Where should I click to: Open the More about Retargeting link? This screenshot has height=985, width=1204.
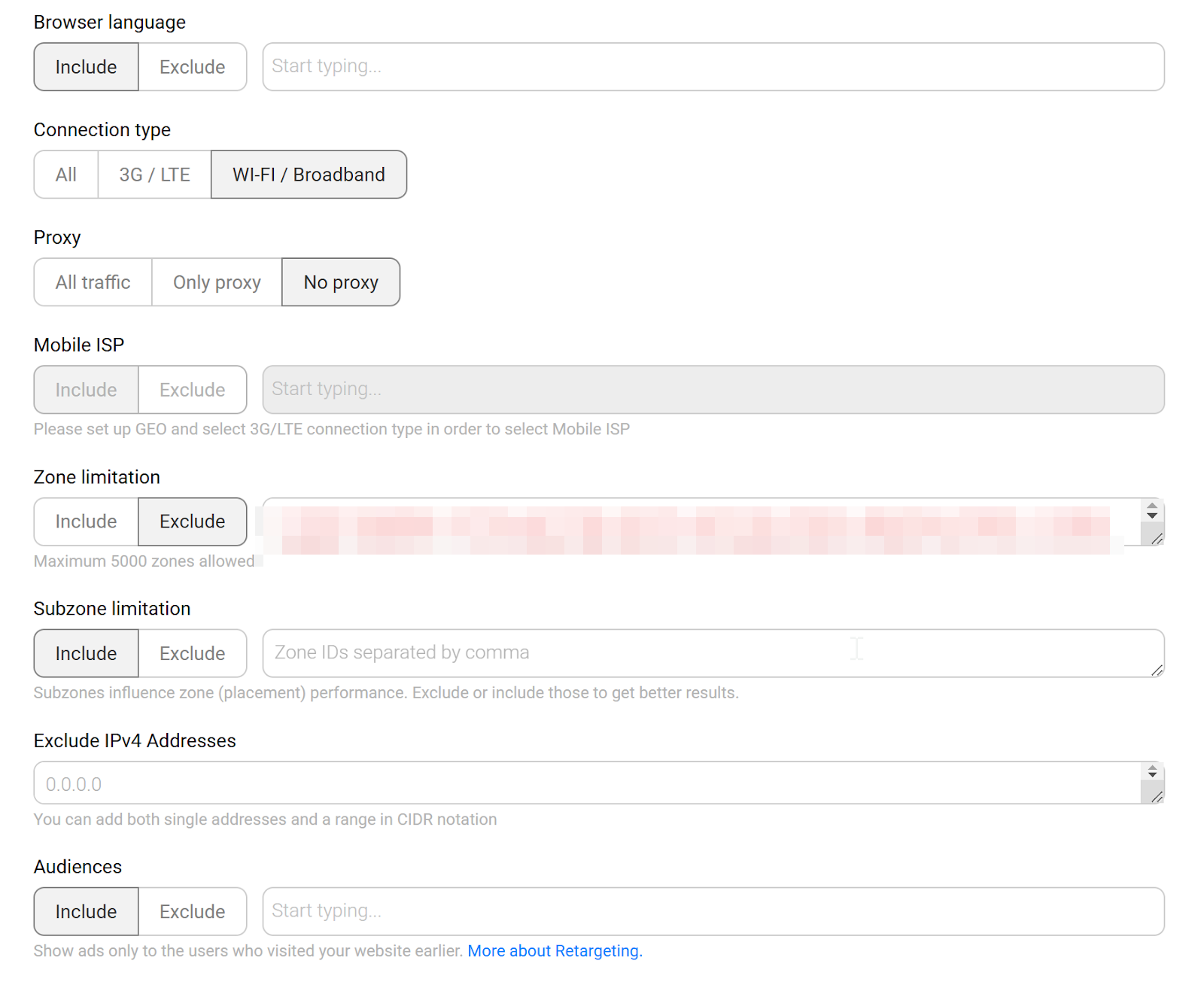tap(555, 951)
